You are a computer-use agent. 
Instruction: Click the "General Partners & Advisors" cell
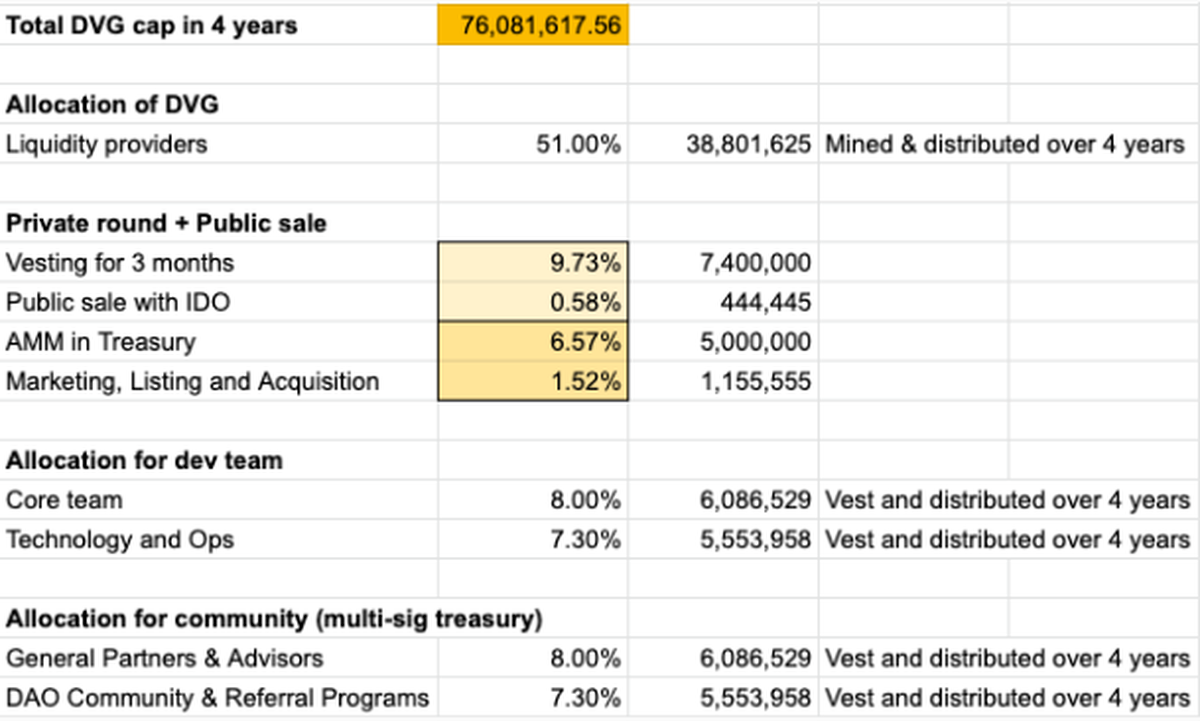tap(165, 659)
